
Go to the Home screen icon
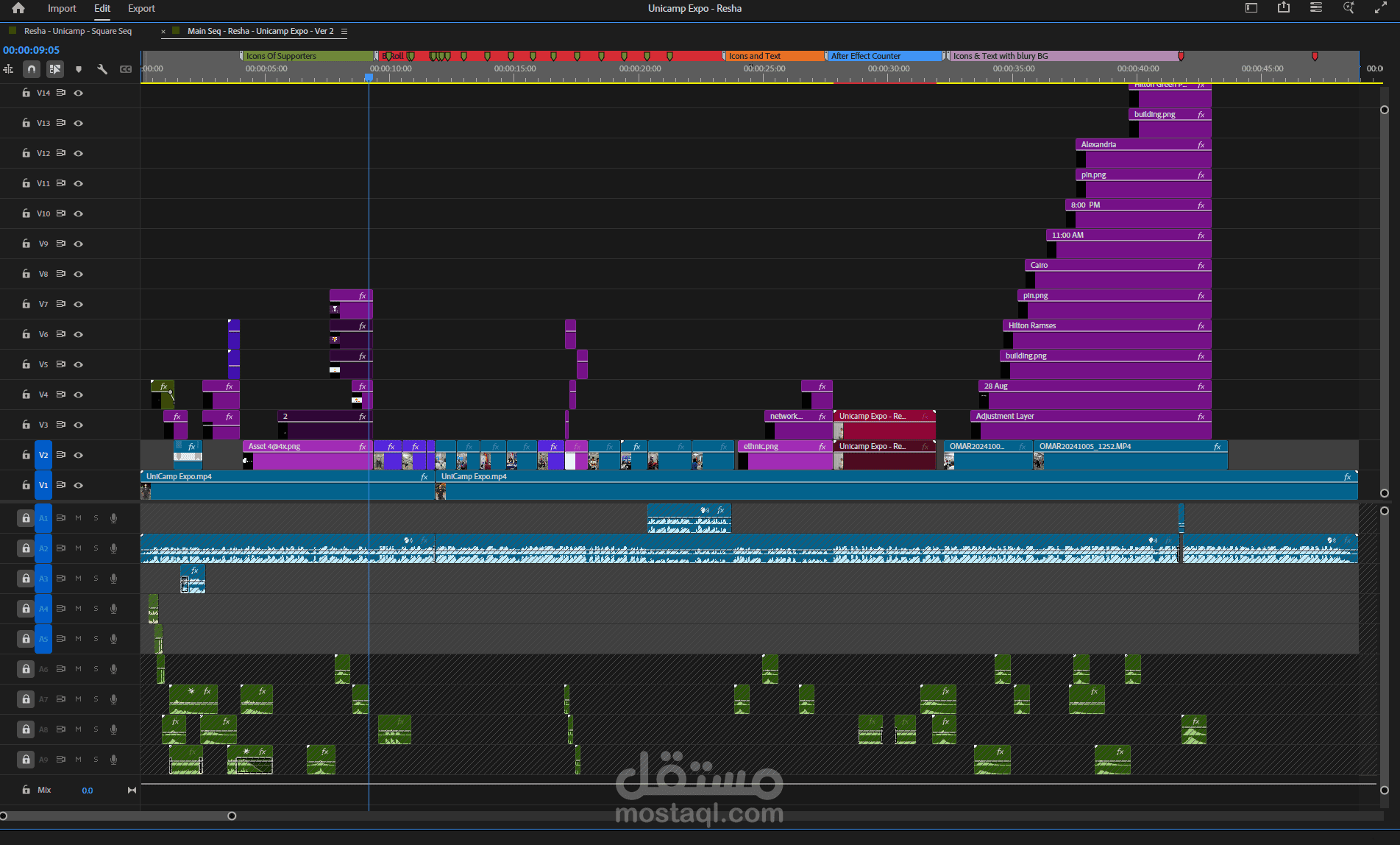click(18, 8)
